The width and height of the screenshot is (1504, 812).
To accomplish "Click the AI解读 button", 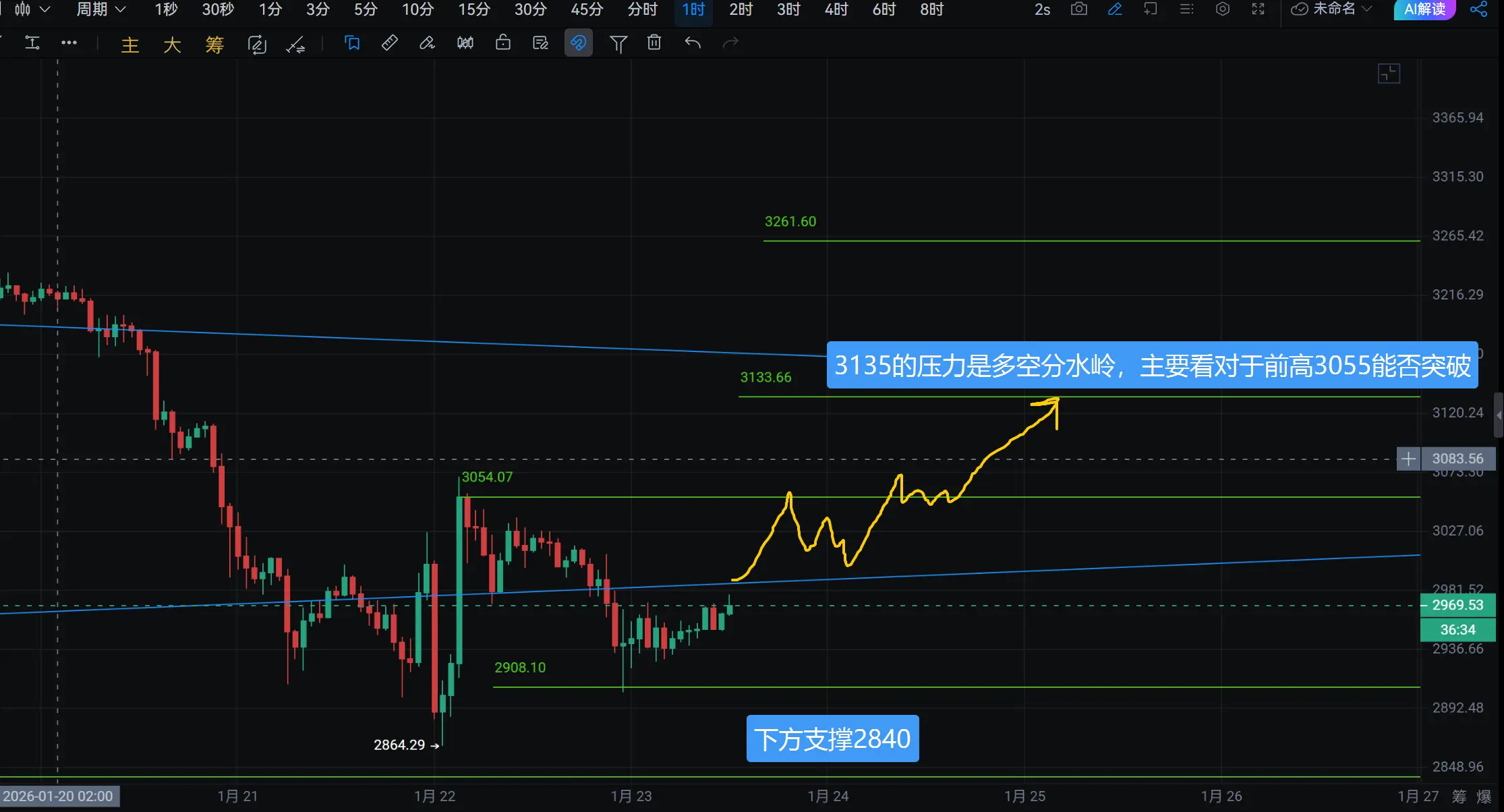I will point(1424,9).
